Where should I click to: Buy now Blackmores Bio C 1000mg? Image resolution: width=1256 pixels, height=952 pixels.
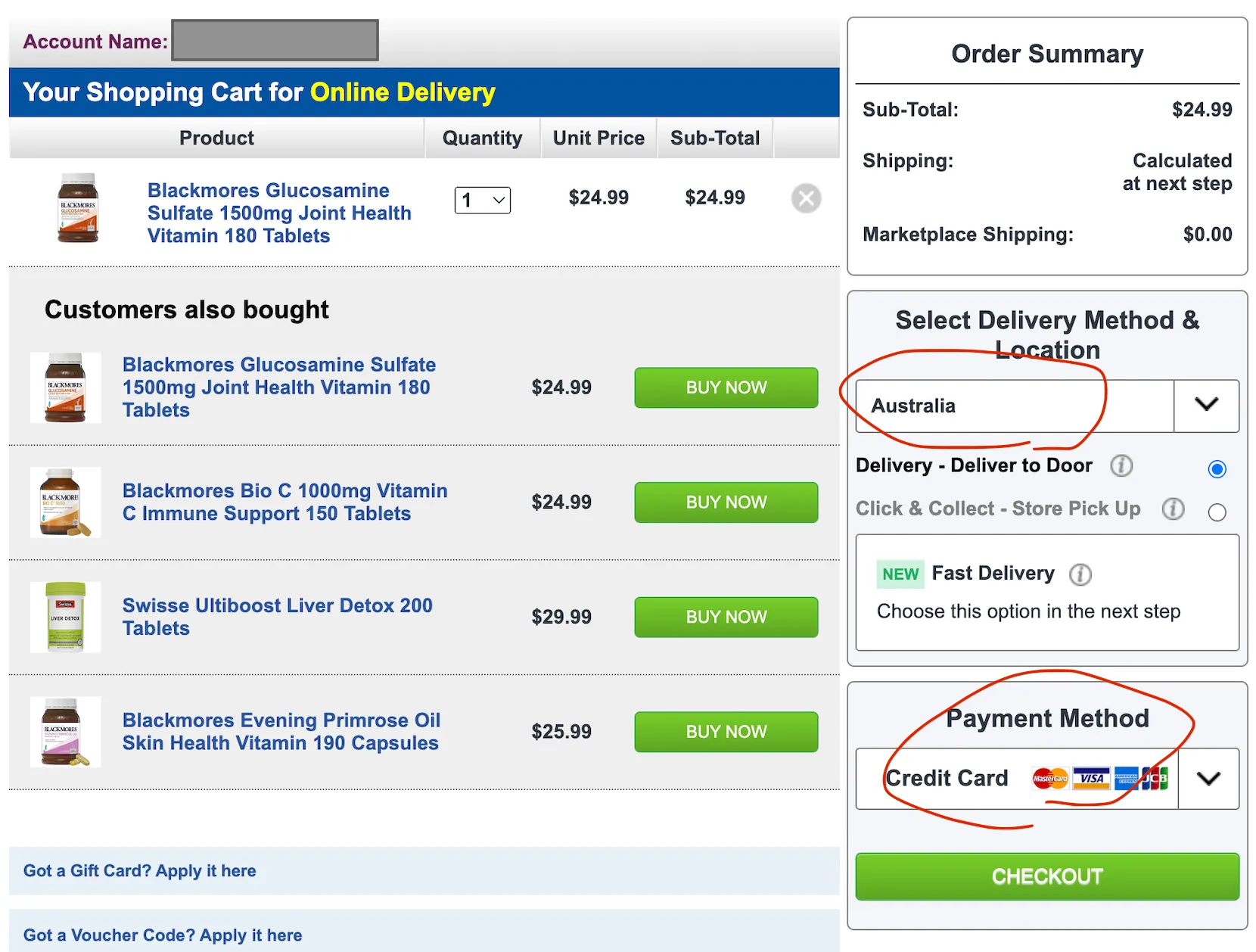tap(726, 502)
